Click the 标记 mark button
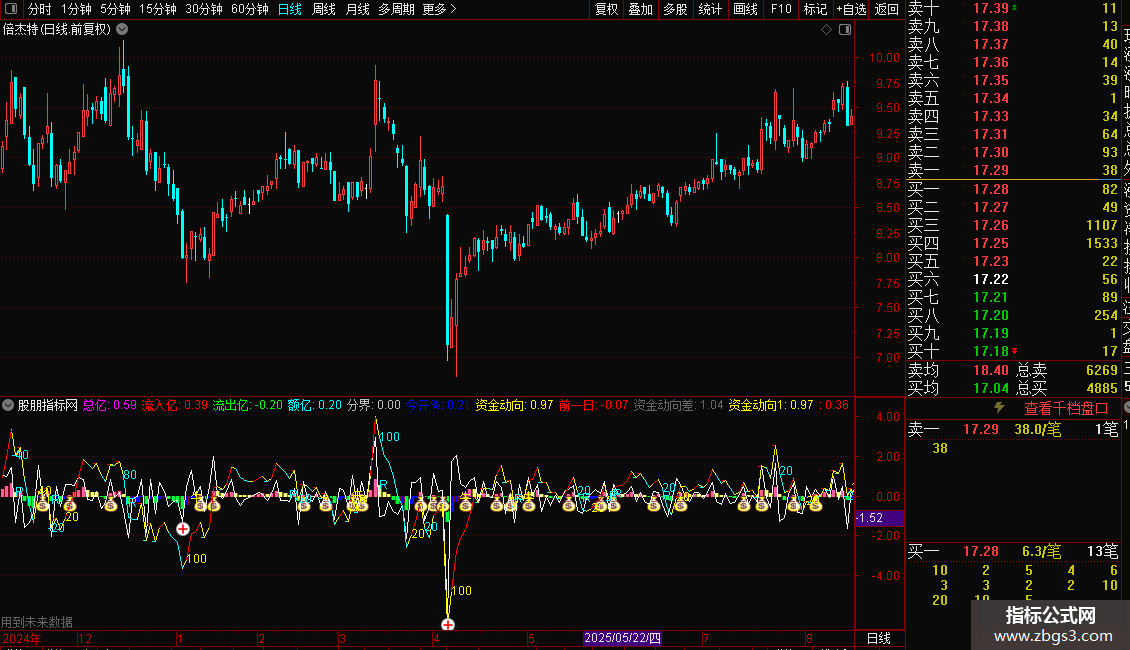Viewport: 1130px width, 650px height. [815, 9]
